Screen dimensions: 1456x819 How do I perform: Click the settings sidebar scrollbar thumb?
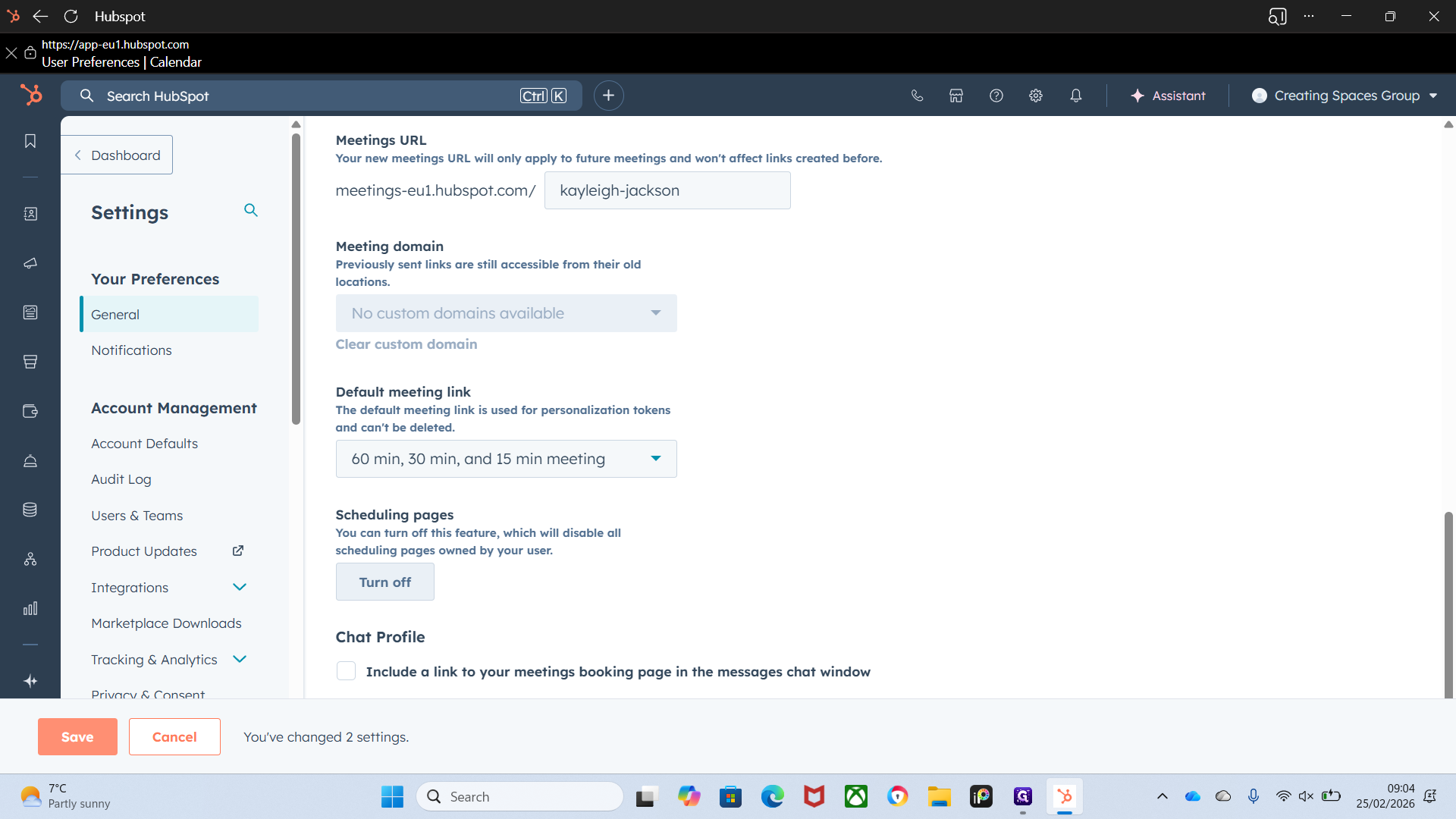296,279
